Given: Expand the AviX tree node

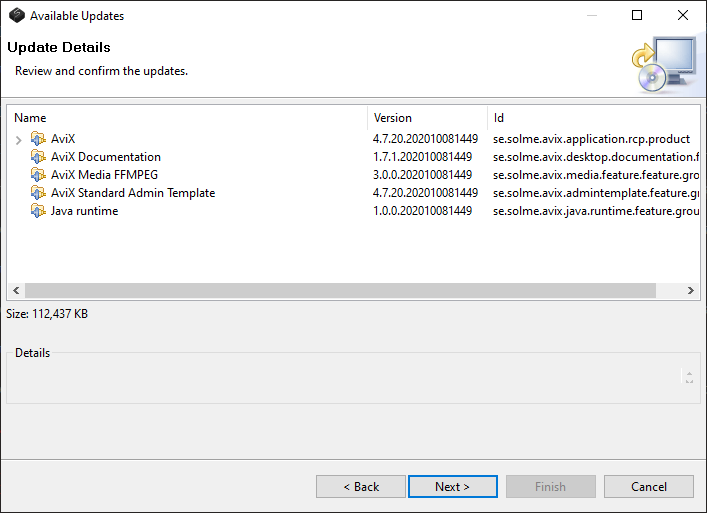Looking at the screenshot, I should click(x=19, y=139).
